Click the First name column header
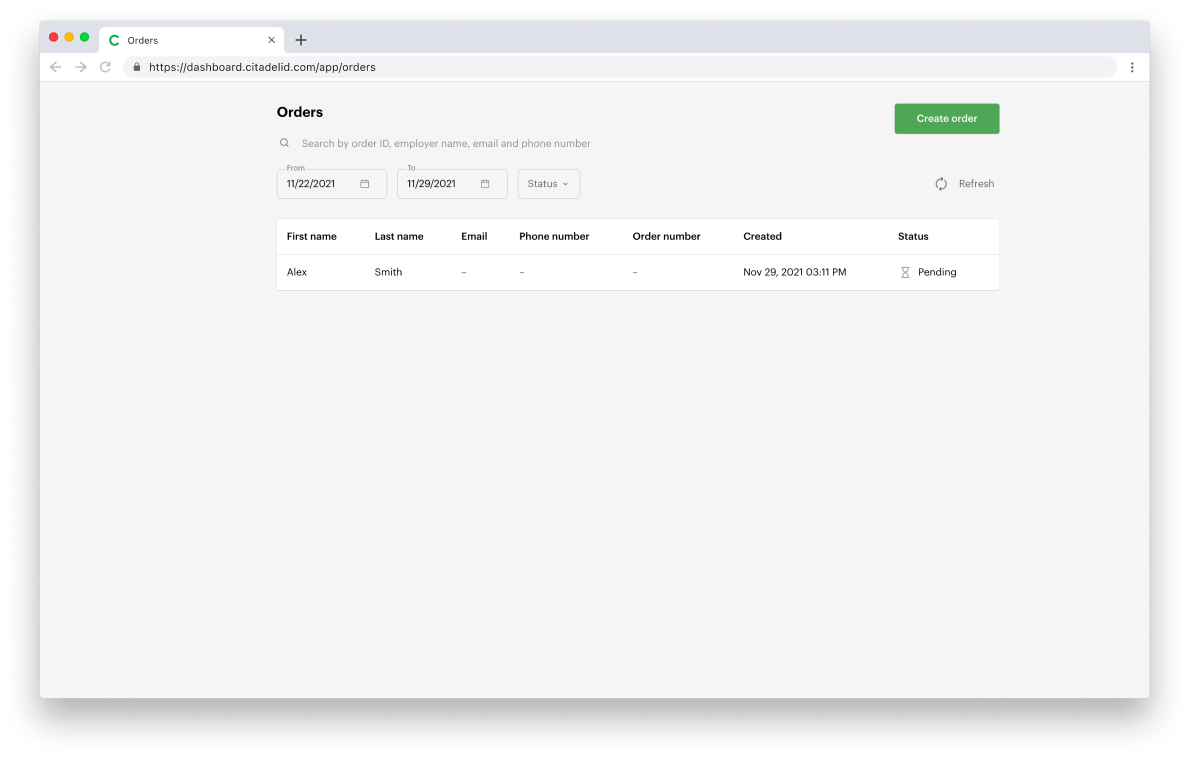Viewport: 1189px width, 757px height. (312, 237)
